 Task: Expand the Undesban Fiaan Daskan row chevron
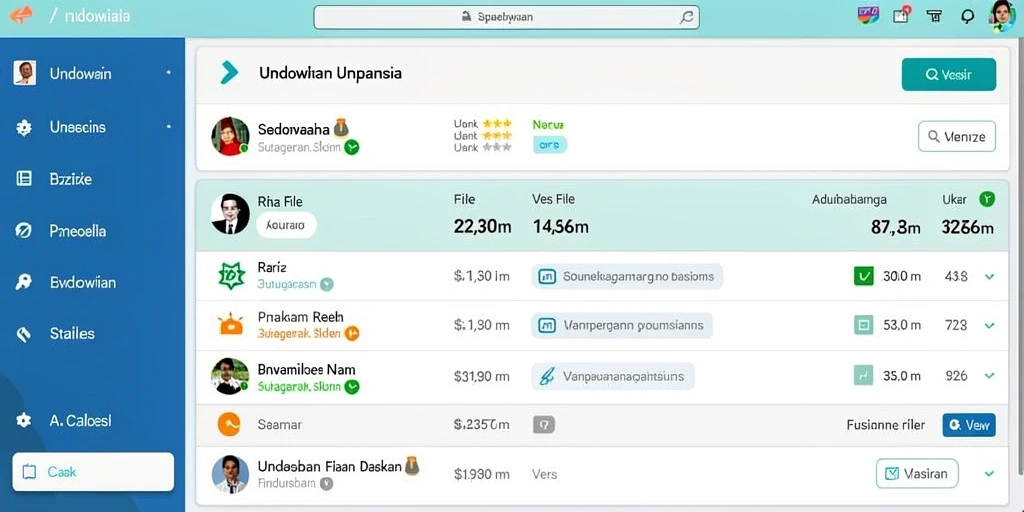point(989,473)
